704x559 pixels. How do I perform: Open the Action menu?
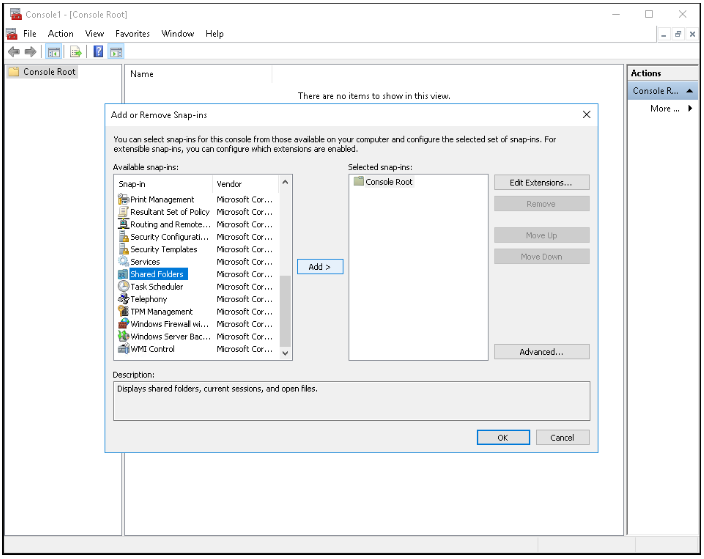point(60,34)
